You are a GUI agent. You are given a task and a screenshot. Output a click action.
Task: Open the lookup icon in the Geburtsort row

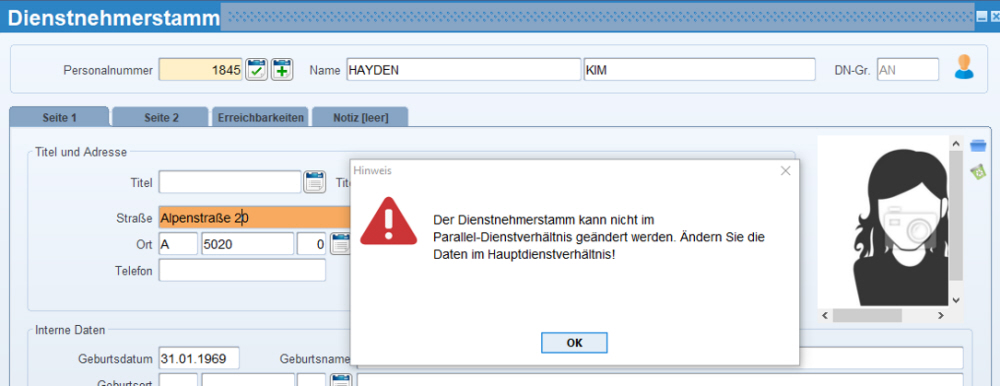(341, 381)
